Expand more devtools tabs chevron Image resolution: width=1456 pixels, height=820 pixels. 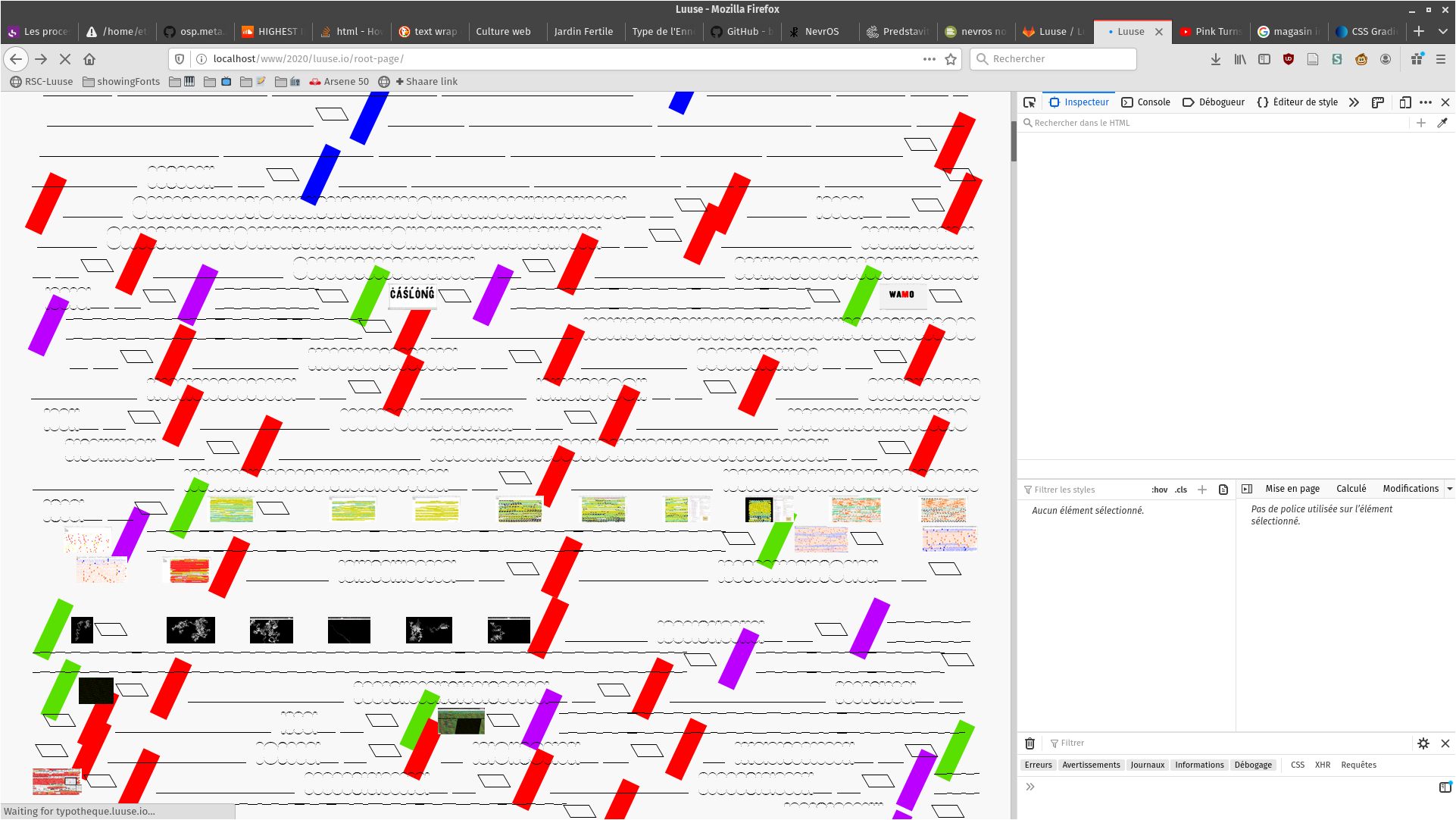coord(1354,102)
